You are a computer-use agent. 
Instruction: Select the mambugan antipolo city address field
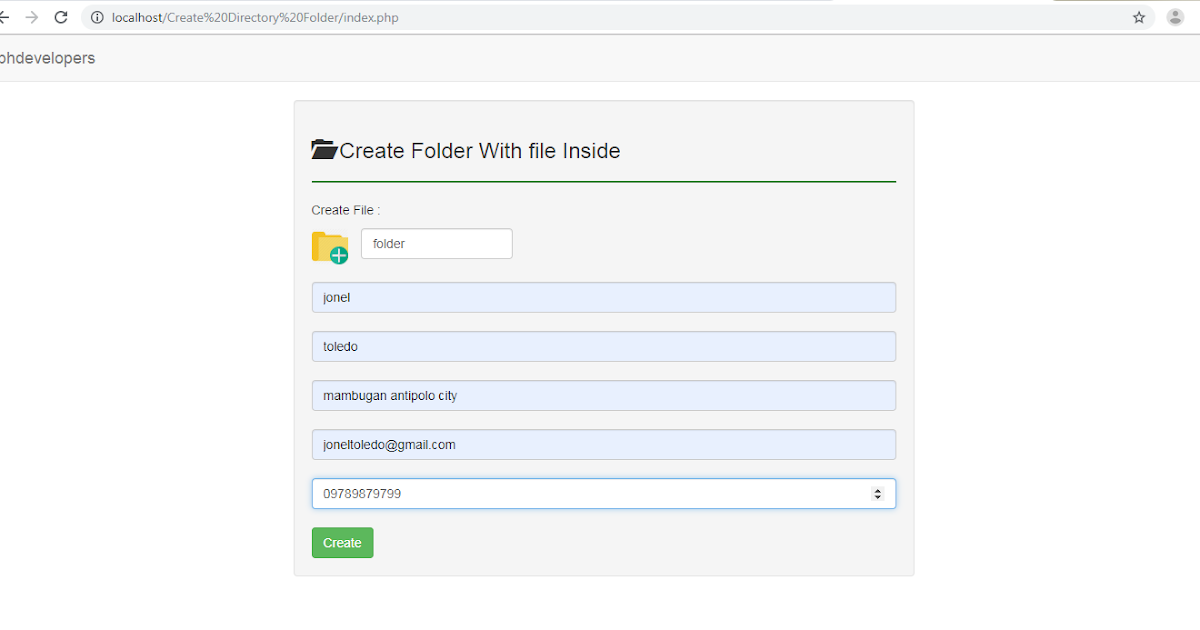(603, 395)
